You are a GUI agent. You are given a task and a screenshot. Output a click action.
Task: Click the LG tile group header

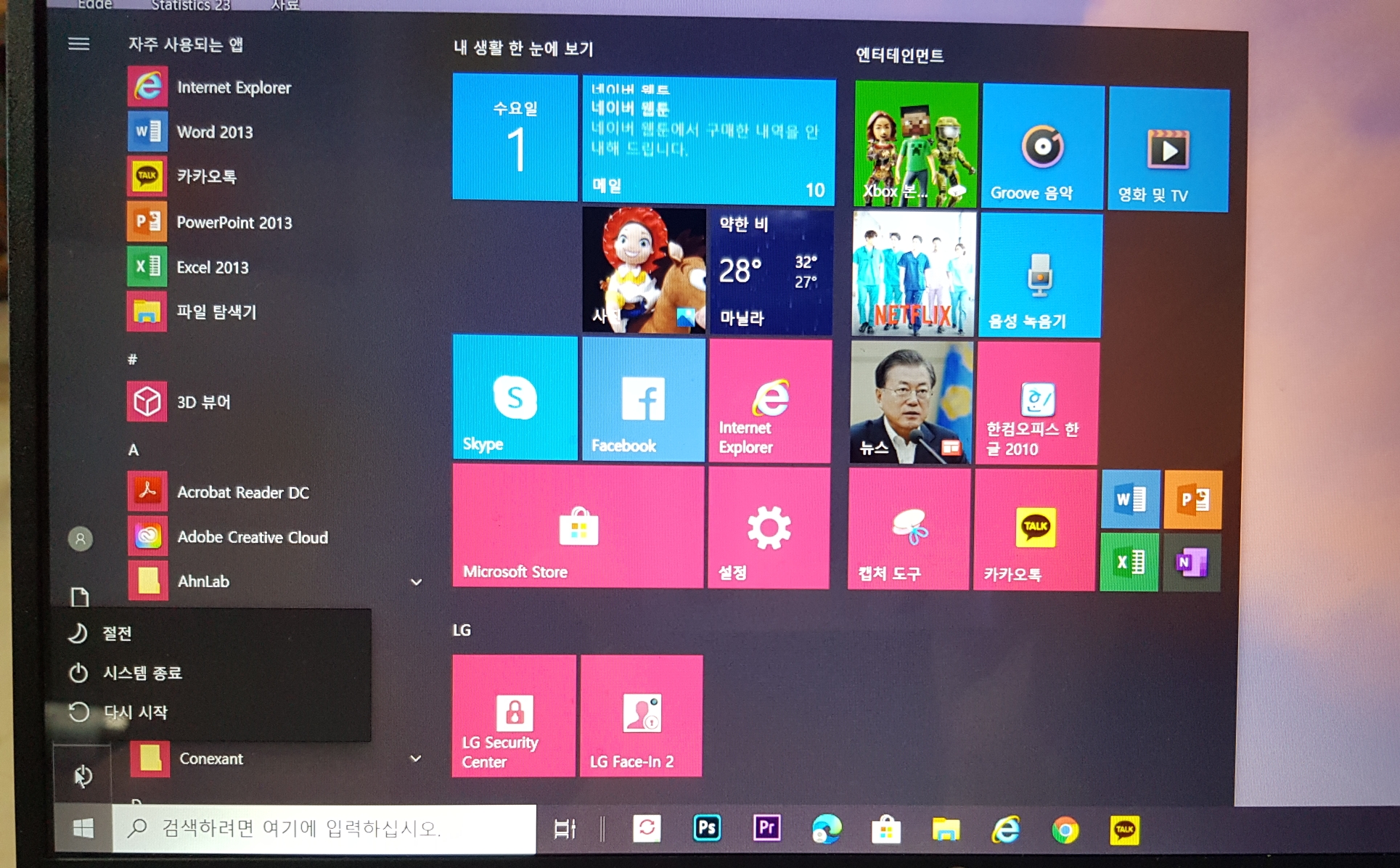pos(462,630)
